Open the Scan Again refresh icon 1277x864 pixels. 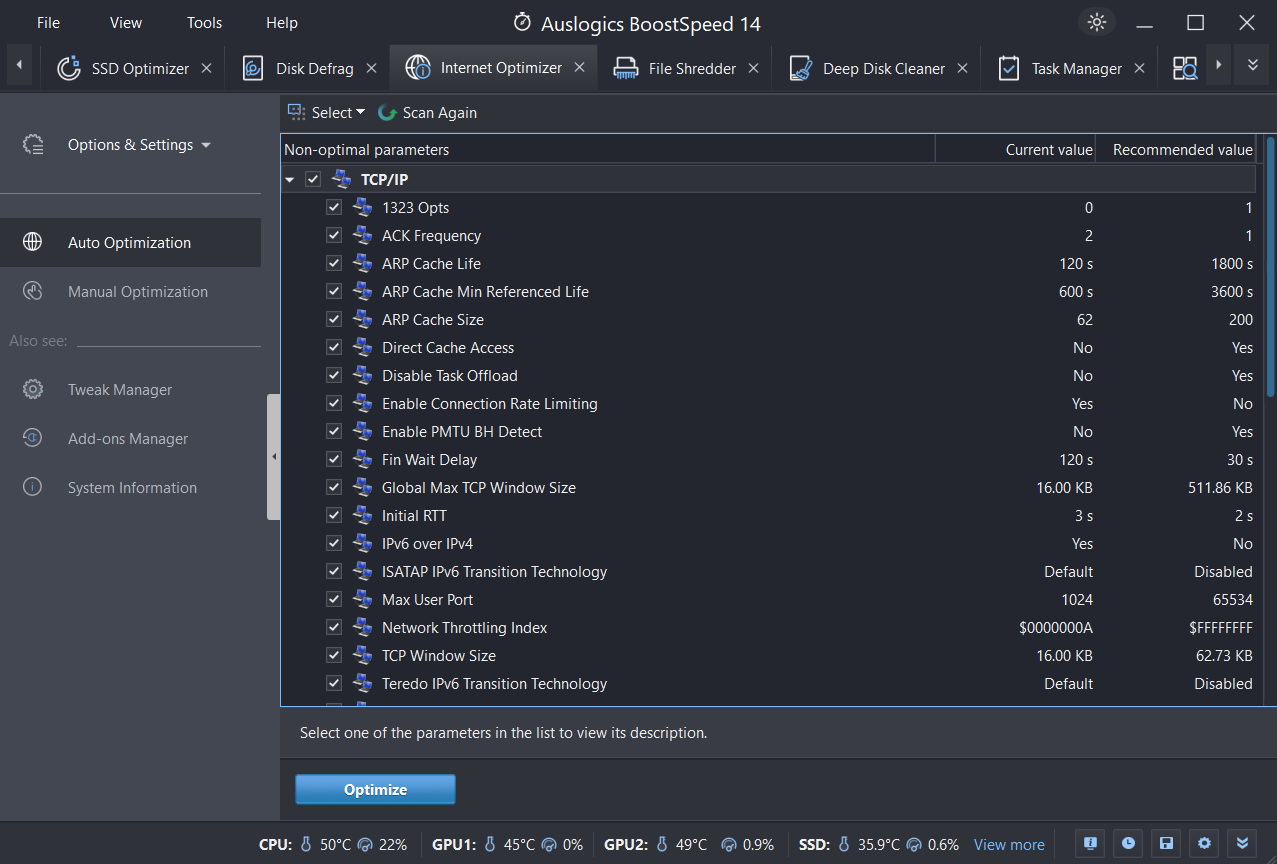(387, 113)
